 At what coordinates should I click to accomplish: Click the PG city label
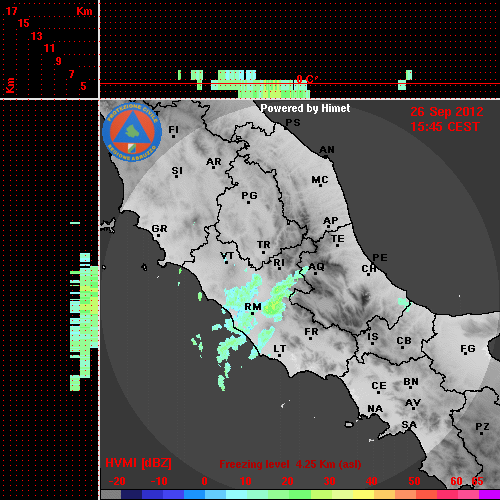point(249,195)
